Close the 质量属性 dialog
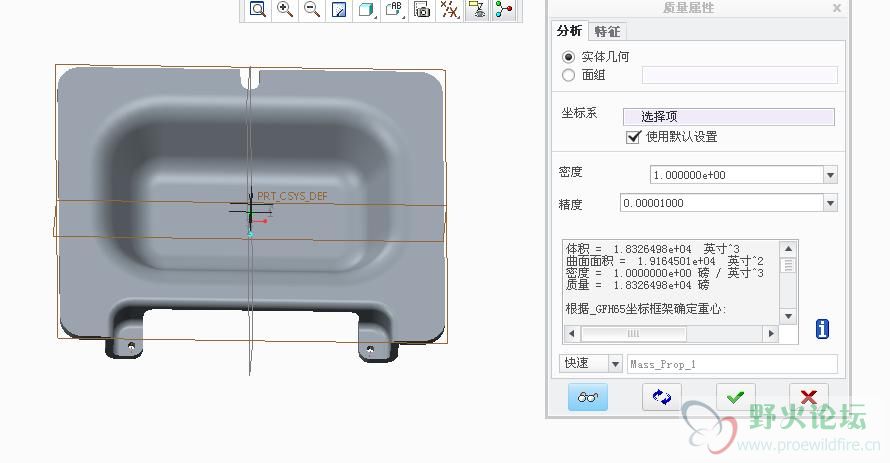Viewport: 890px width, 463px height. (837, 8)
